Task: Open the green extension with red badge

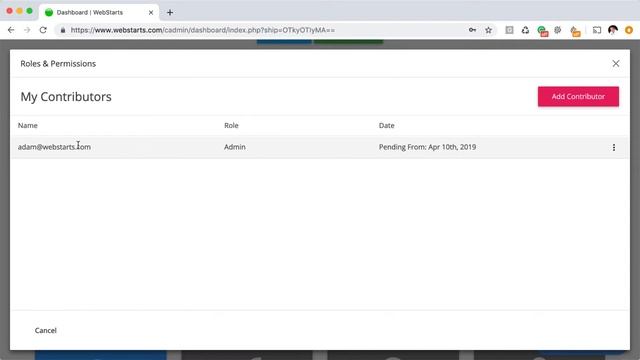Action: [x=542, y=31]
